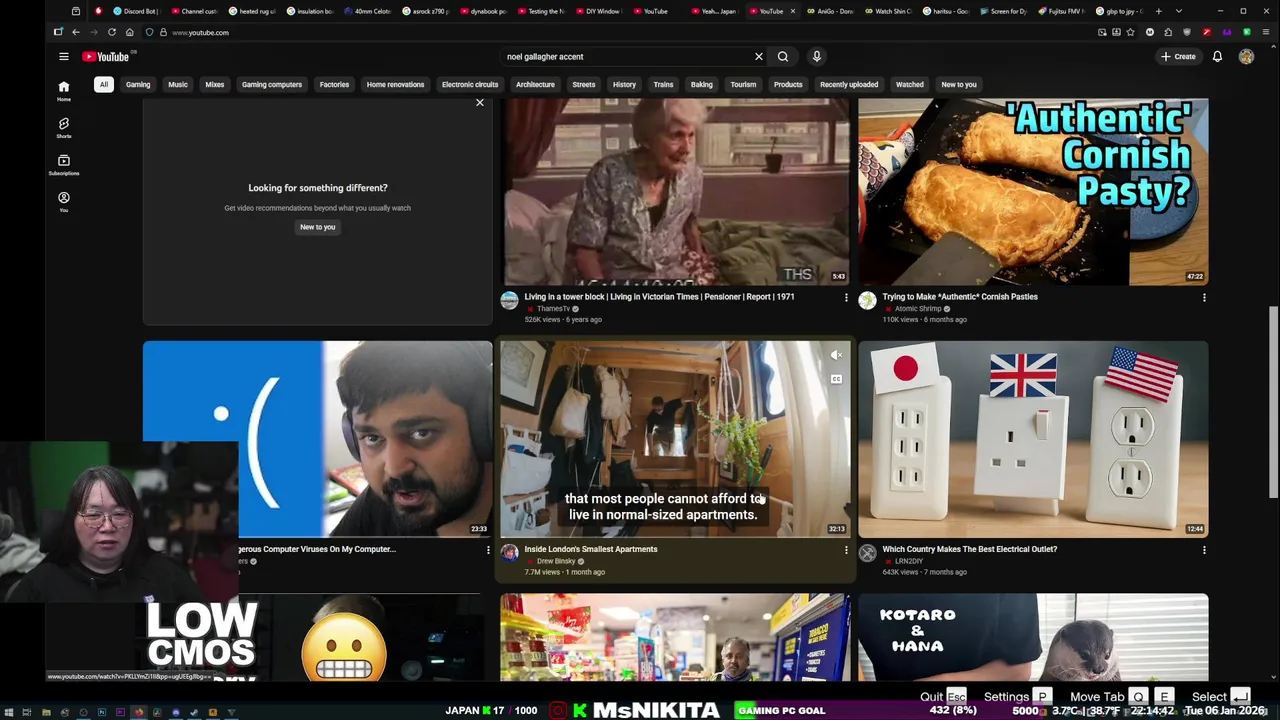The image size is (1280, 720).
Task: Open more options for Electrical Outlet video
Action: 1204,549
